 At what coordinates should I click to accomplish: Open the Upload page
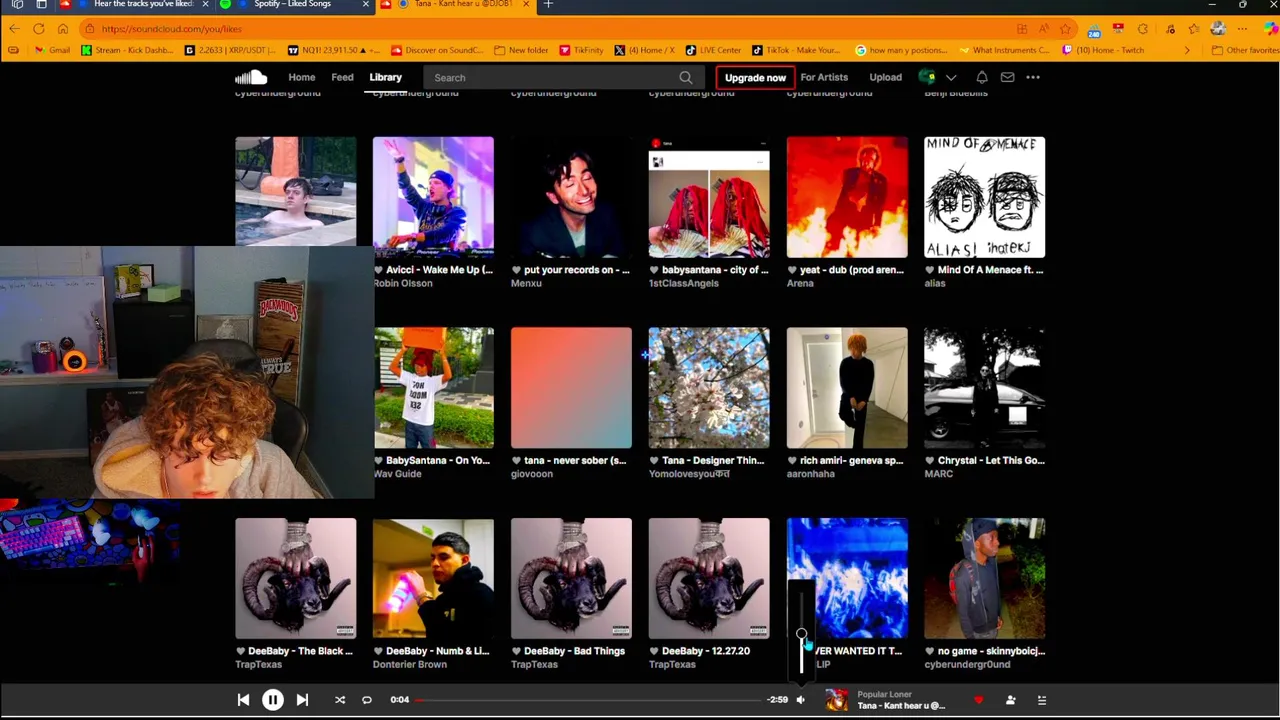885,77
